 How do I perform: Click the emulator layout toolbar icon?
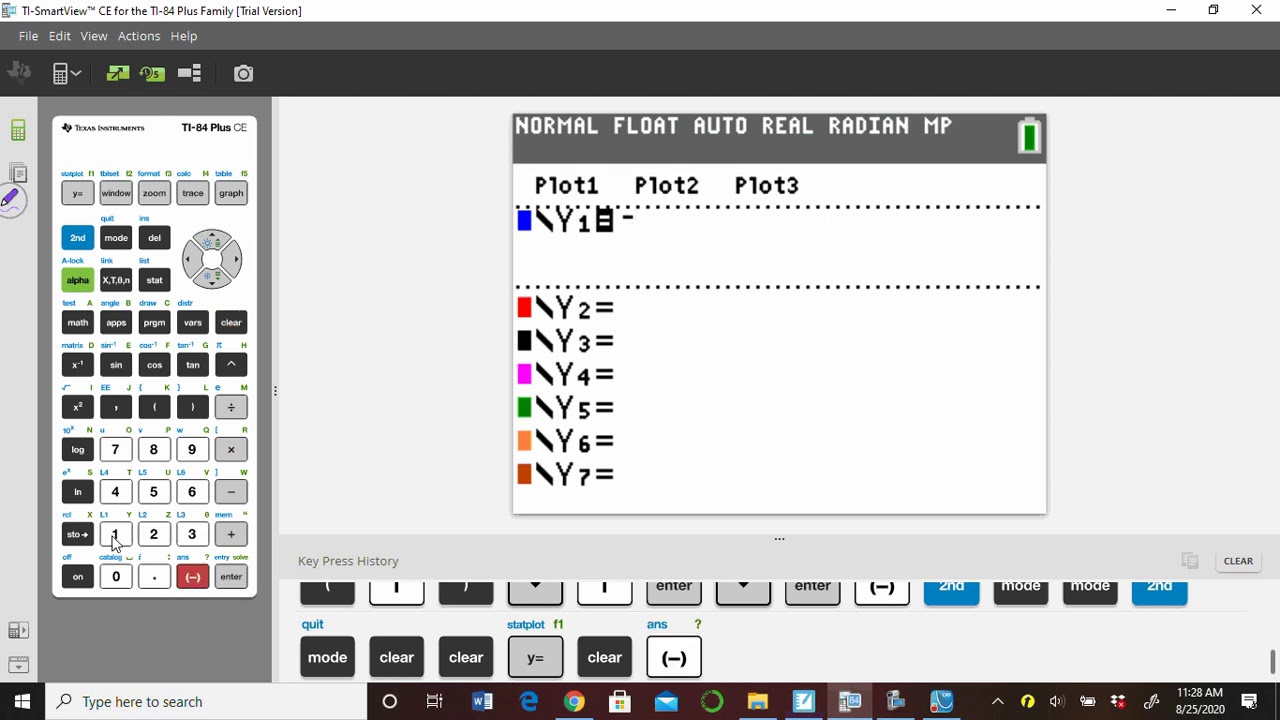point(190,73)
